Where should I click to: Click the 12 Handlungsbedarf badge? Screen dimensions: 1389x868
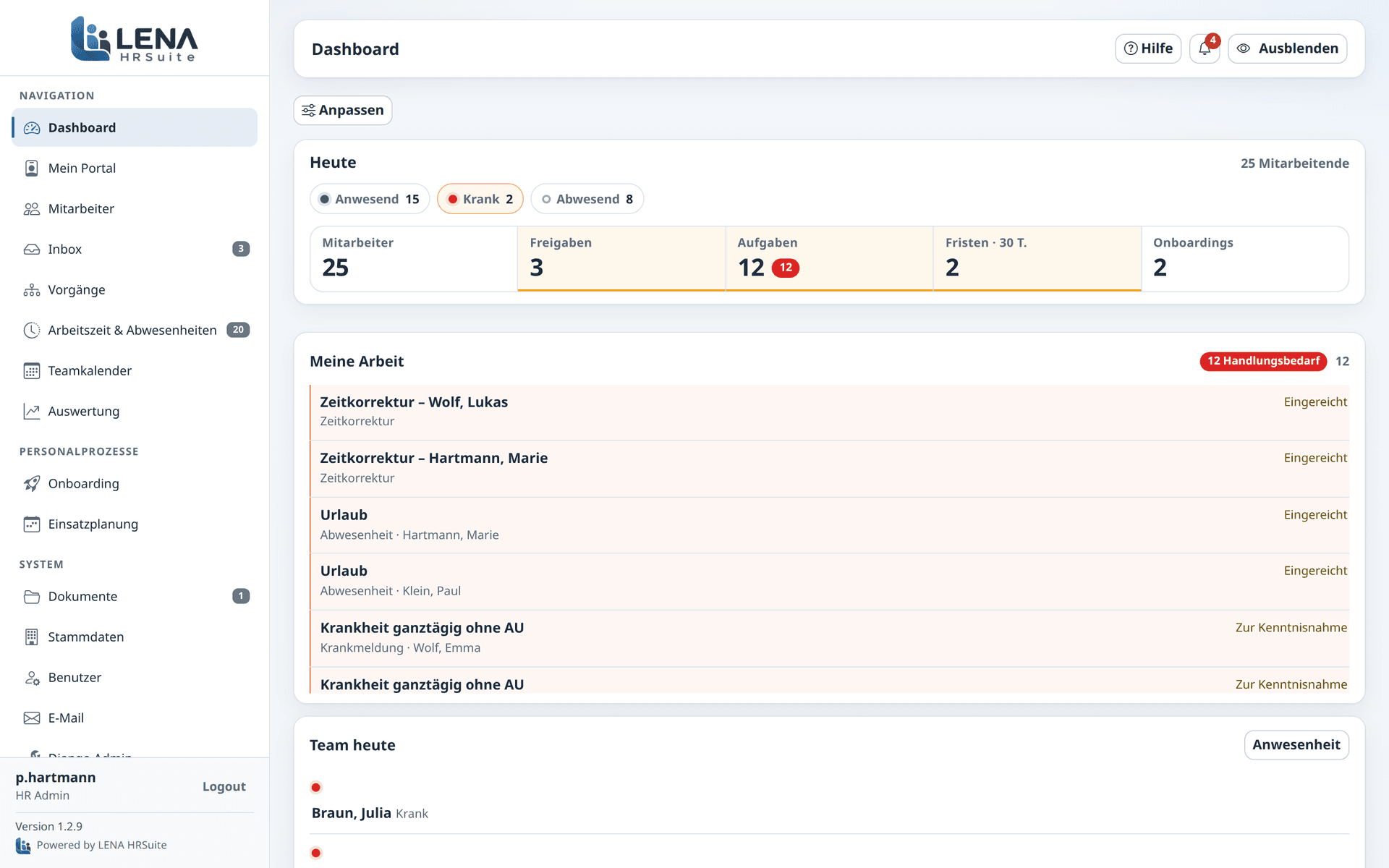1263,361
